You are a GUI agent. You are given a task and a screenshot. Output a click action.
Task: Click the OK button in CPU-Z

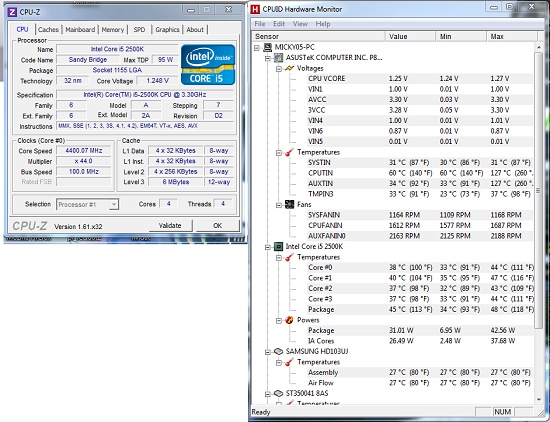click(x=217, y=226)
